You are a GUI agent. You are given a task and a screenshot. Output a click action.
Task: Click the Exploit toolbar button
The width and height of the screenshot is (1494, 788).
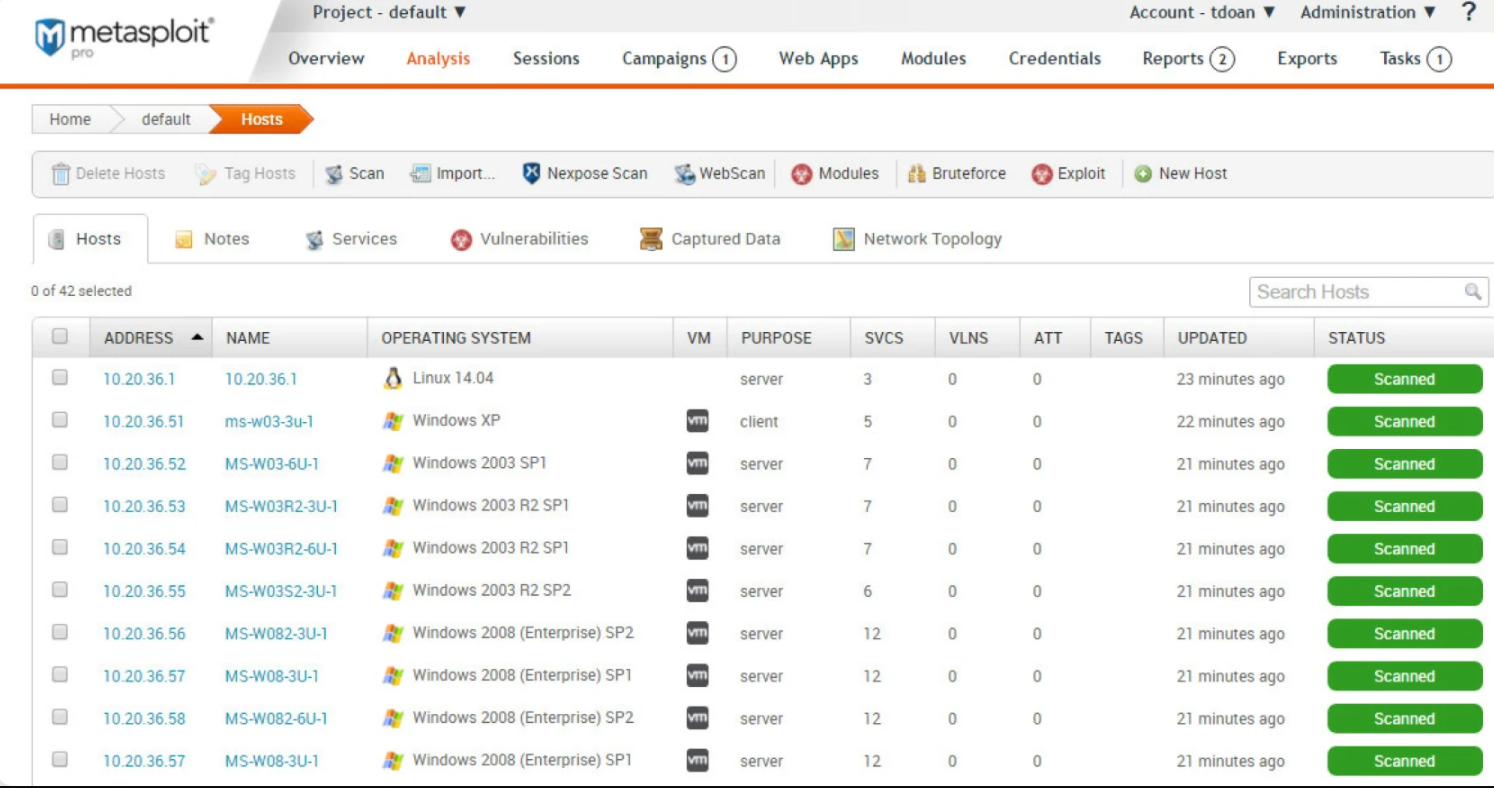[1069, 174]
